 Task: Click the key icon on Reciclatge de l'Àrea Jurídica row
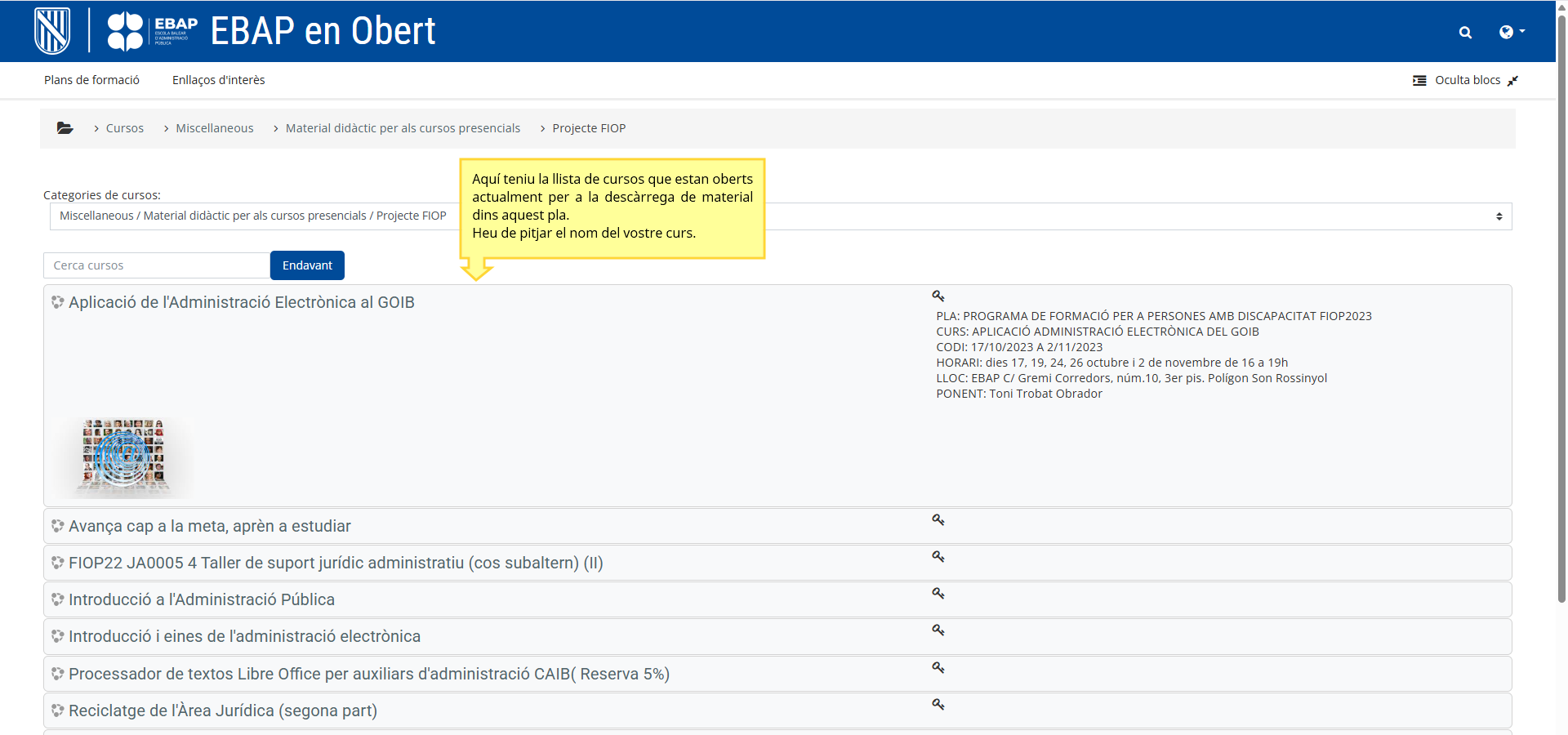[x=938, y=705]
